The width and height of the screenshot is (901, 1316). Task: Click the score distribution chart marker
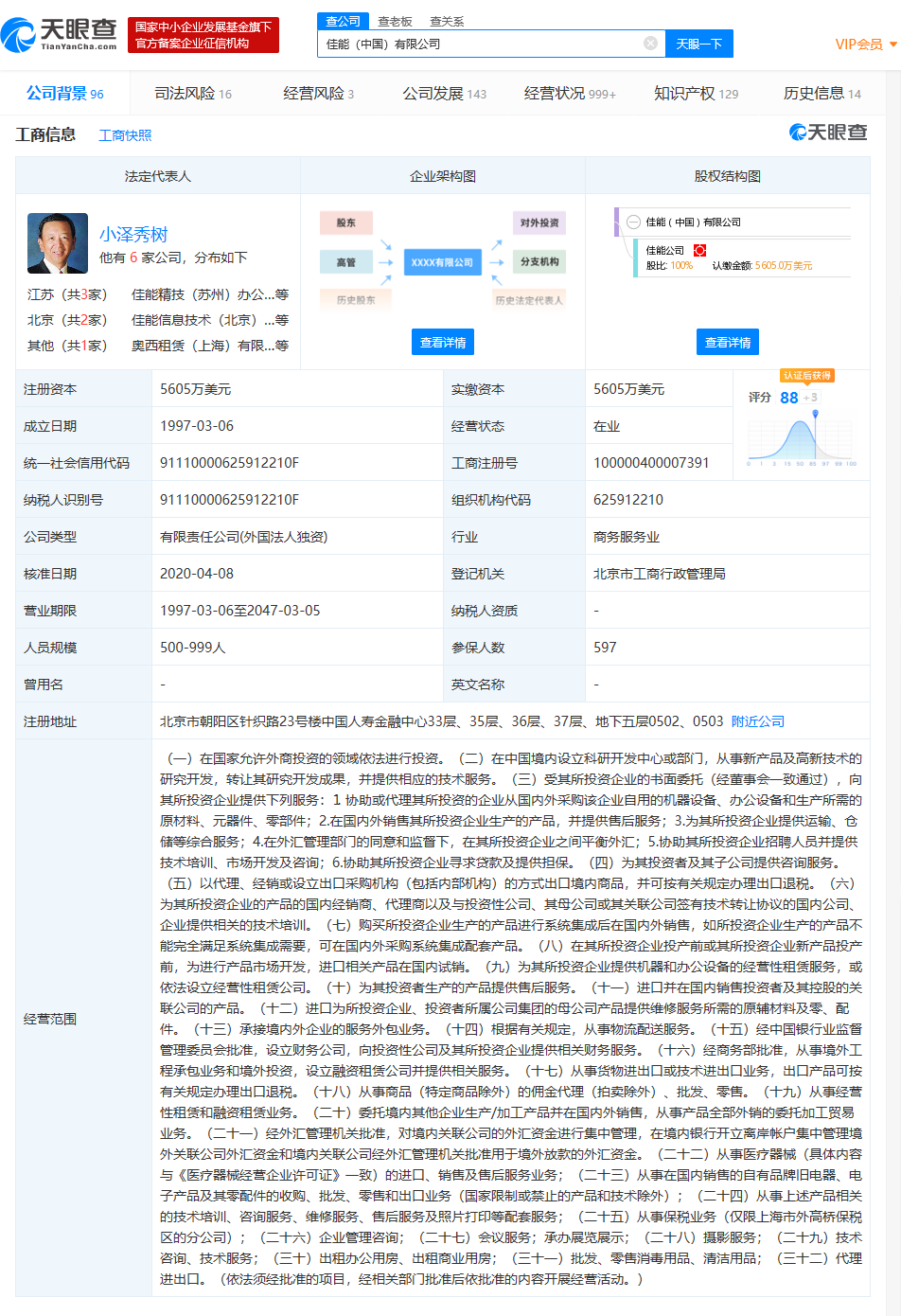pos(815,415)
